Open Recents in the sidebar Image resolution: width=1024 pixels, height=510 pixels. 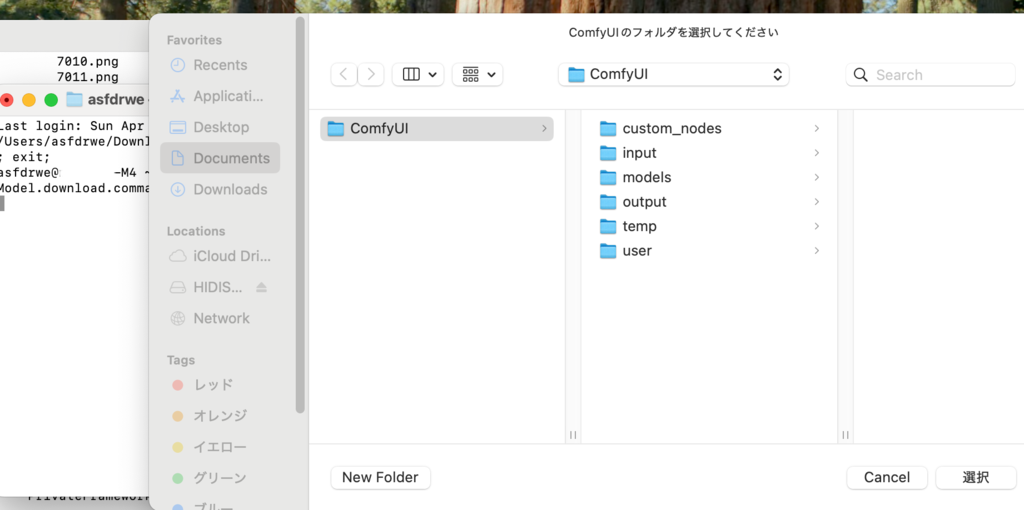pos(220,65)
